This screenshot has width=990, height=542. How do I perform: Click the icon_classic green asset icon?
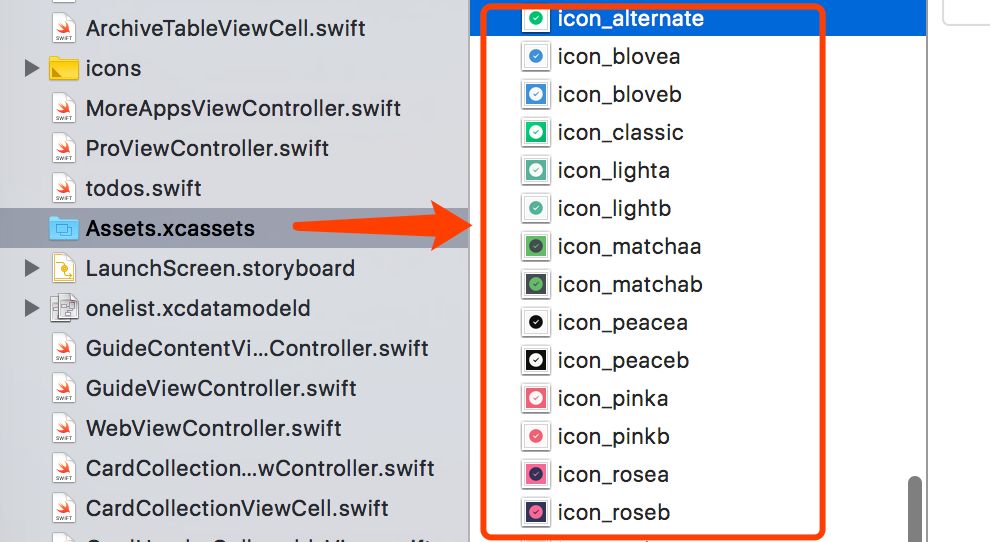536,133
